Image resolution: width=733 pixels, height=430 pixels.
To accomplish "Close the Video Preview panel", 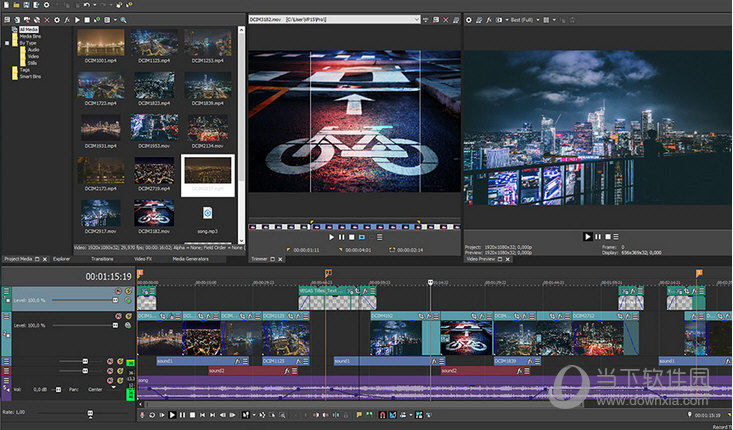I will click(508, 259).
